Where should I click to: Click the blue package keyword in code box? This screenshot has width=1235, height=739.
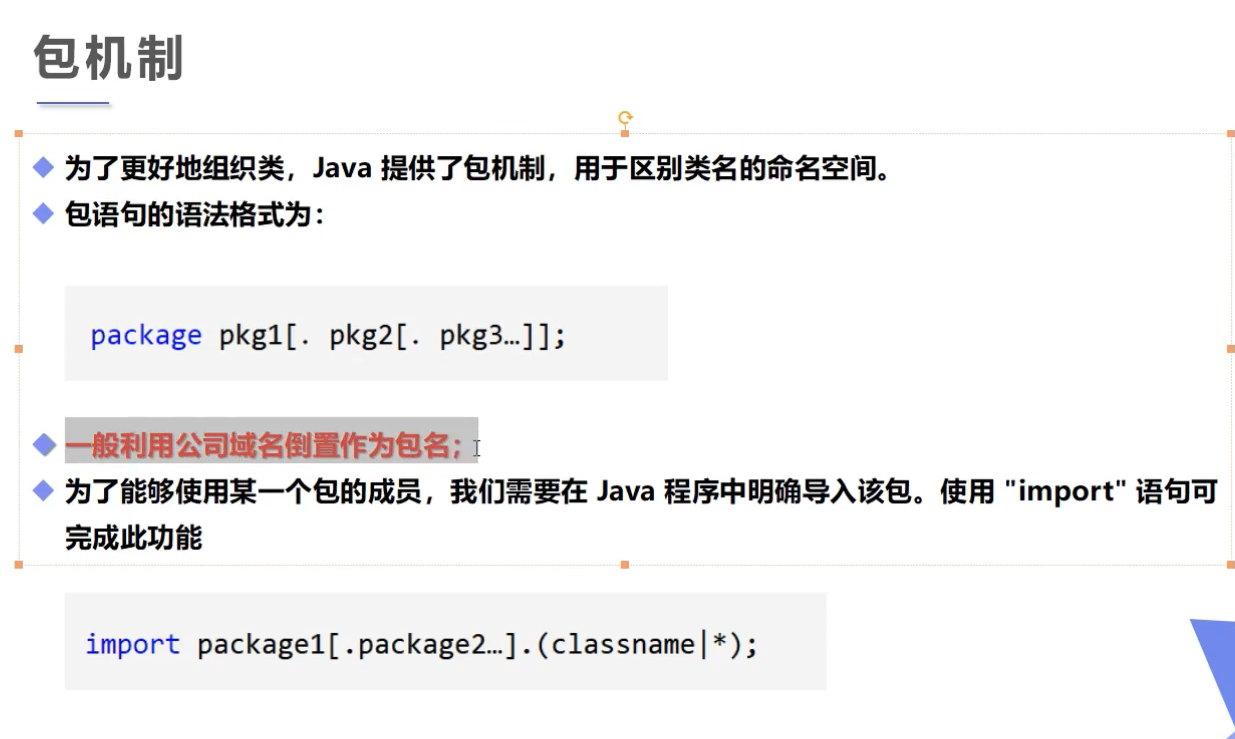(146, 336)
